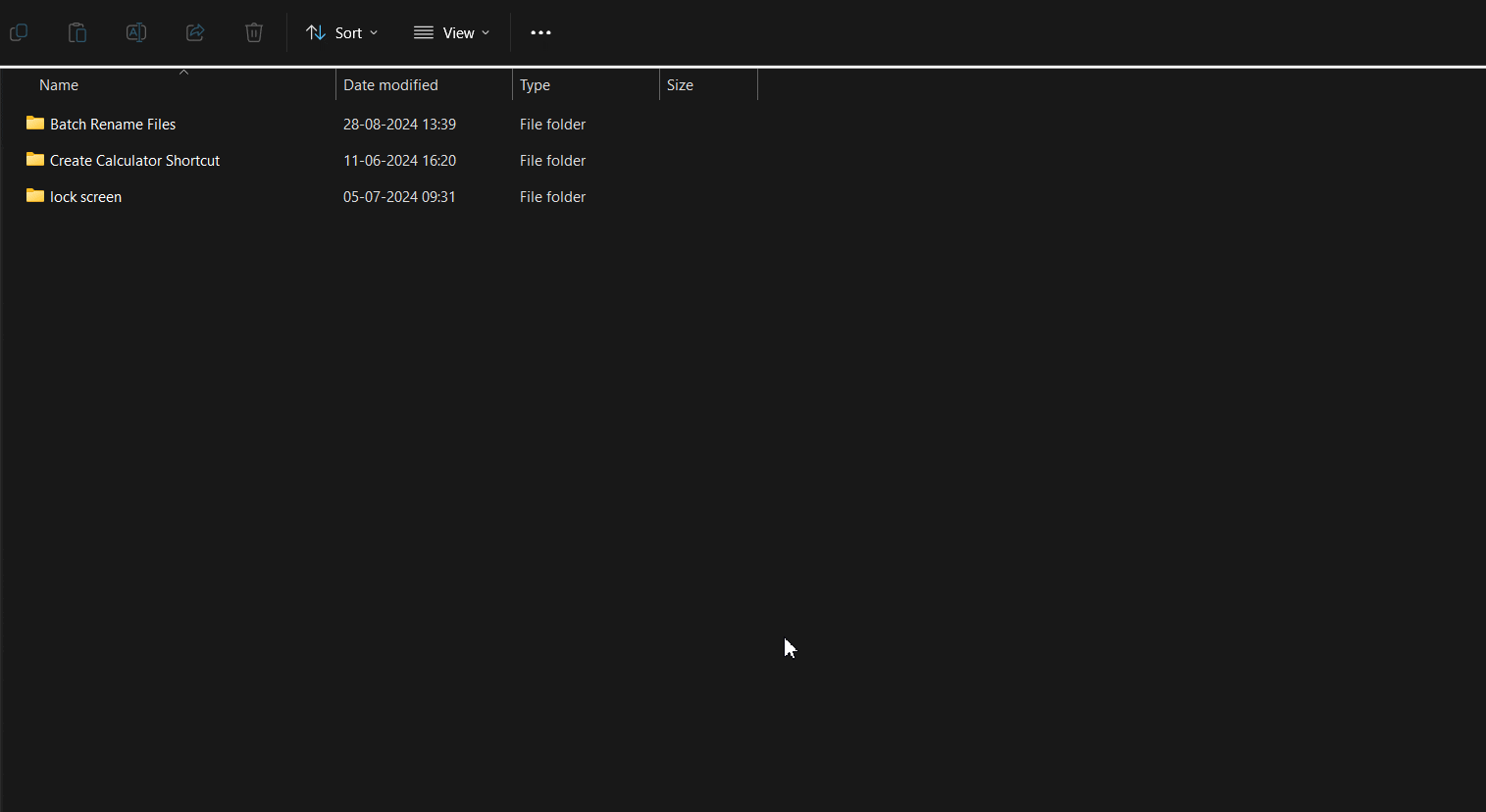Sort by the Type column header

(x=535, y=85)
